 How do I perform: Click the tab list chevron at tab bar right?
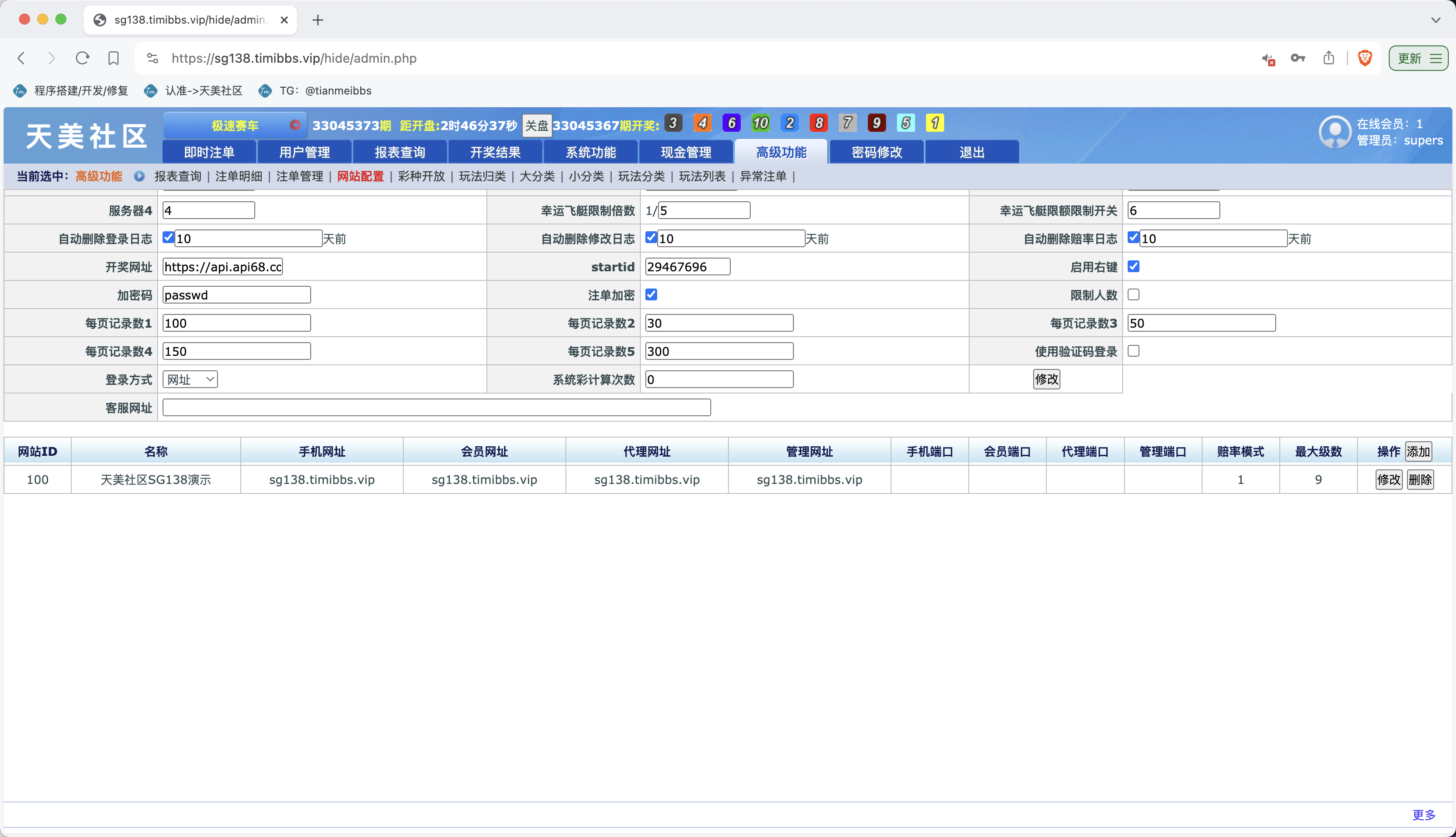[x=1436, y=20]
